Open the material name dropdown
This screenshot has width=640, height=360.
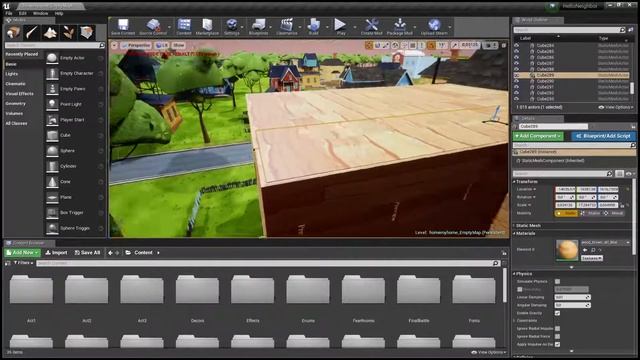click(605, 242)
